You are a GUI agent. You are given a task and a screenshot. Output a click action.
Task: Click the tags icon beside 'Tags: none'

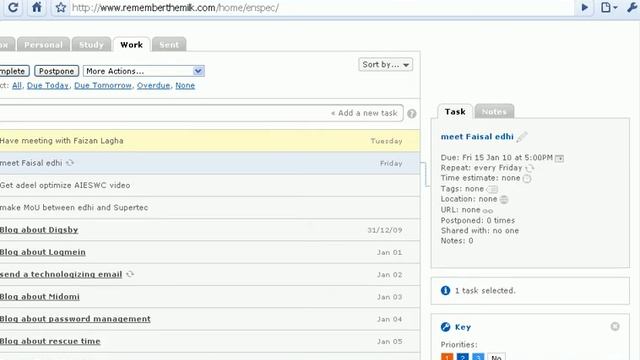click(492, 189)
